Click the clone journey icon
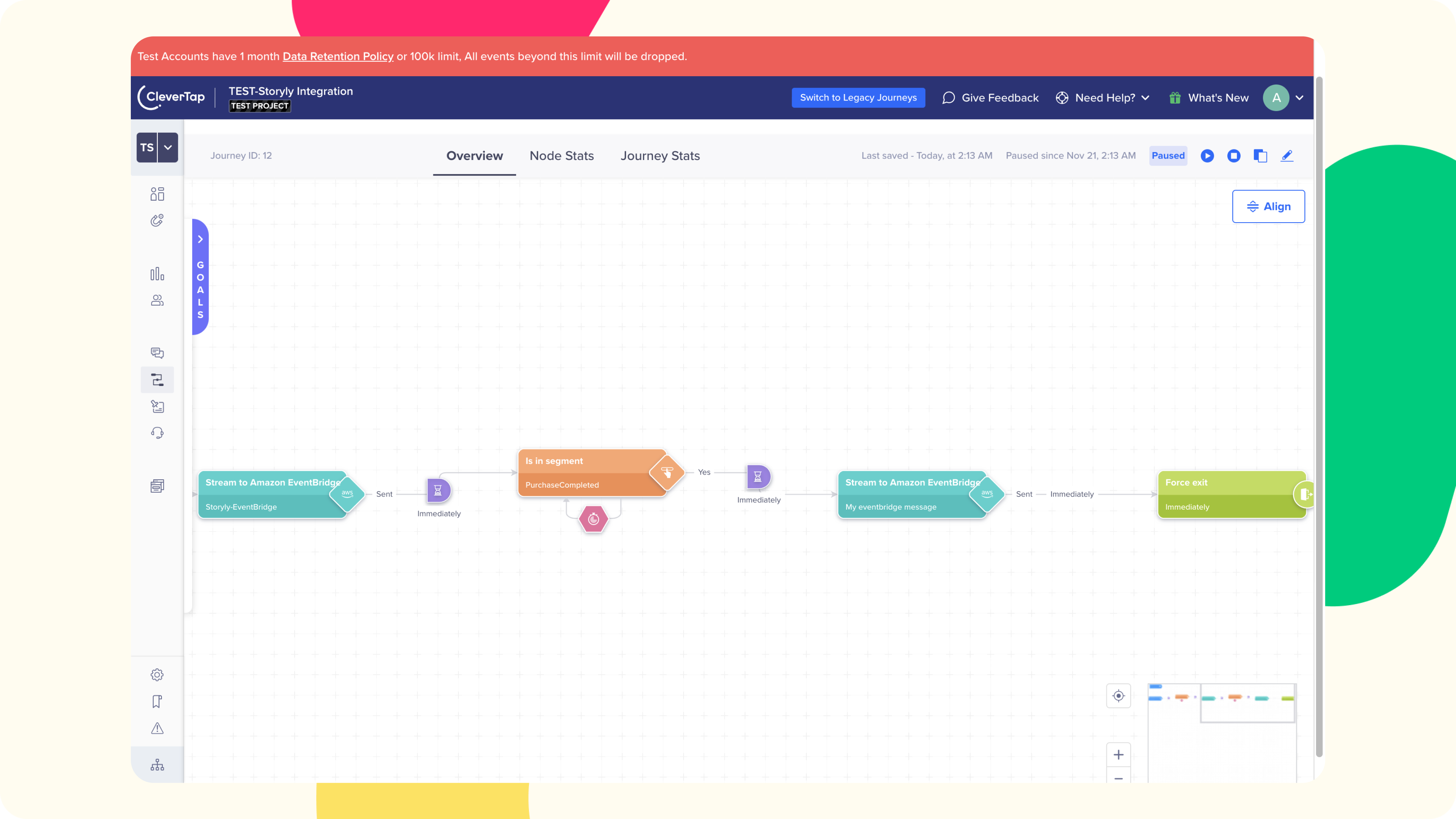The width and height of the screenshot is (1456, 819). coord(1260,155)
